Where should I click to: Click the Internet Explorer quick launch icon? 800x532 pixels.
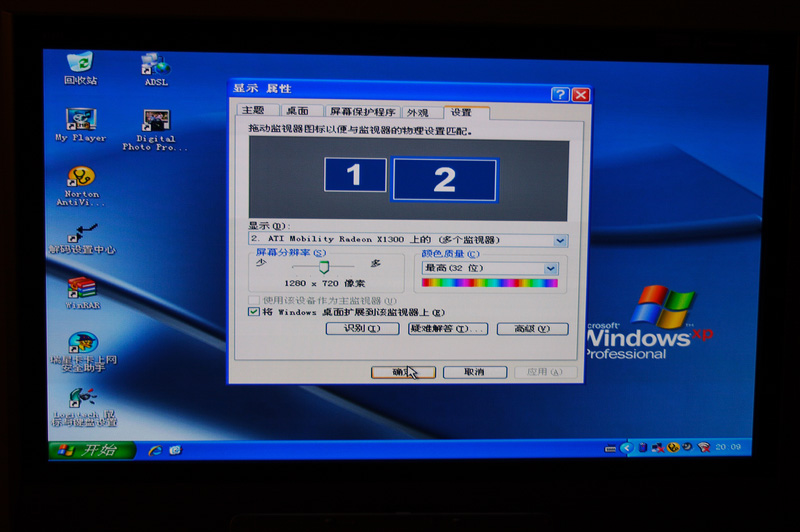click(155, 450)
